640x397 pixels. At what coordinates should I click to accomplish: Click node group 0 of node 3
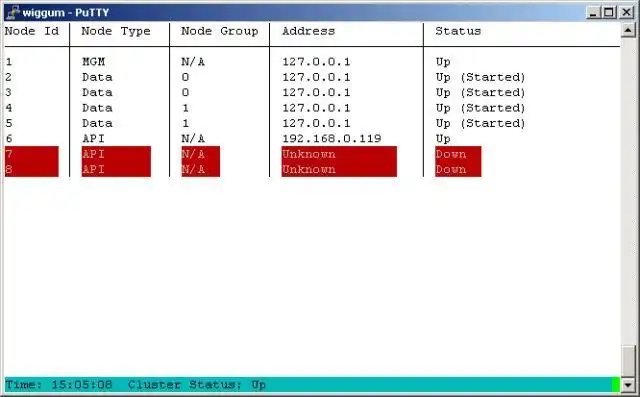(185, 92)
